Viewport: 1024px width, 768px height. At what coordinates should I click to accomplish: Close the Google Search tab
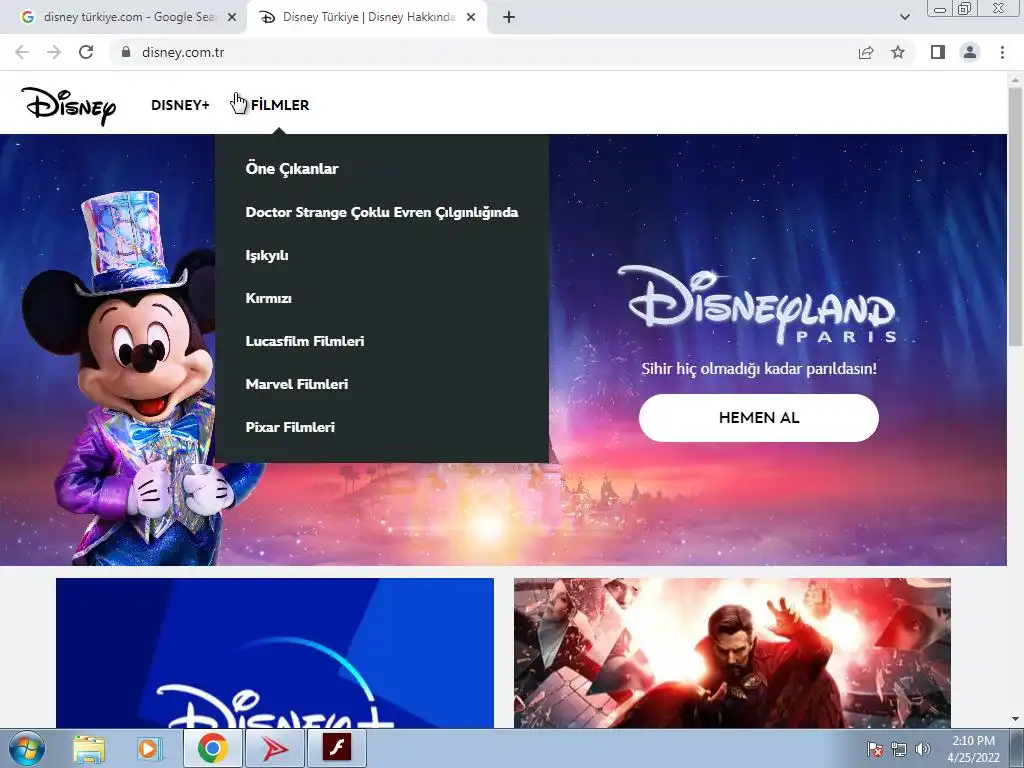pyautogui.click(x=232, y=18)
